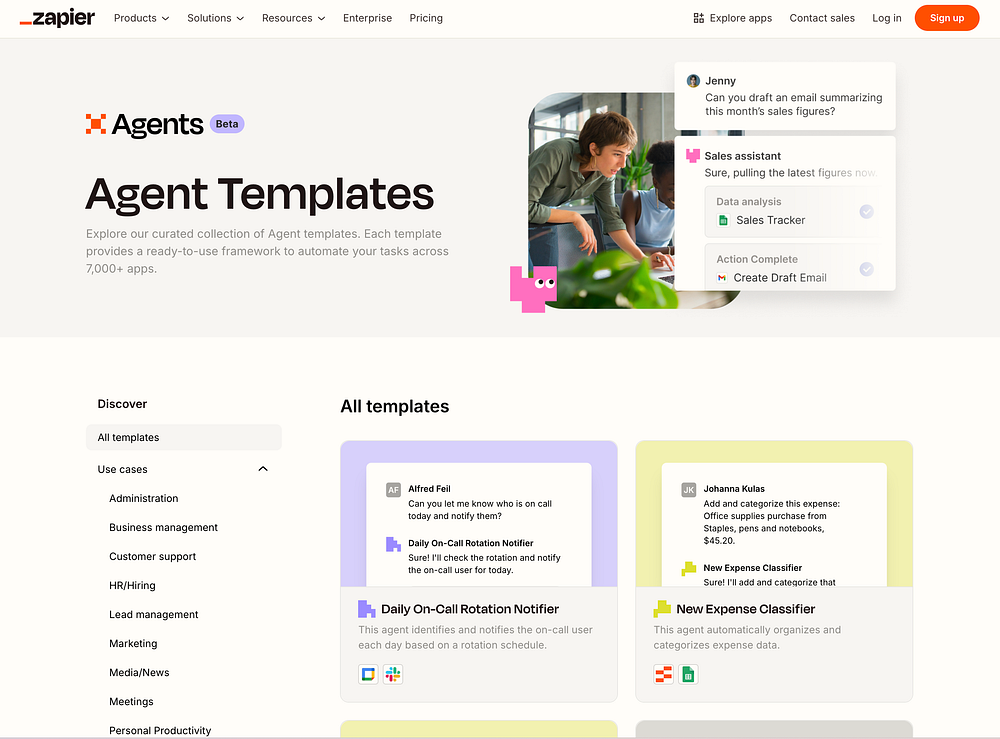Click the Data analysis label
The height and width of the screenshot is (739, 1000).
coord(748,201)
